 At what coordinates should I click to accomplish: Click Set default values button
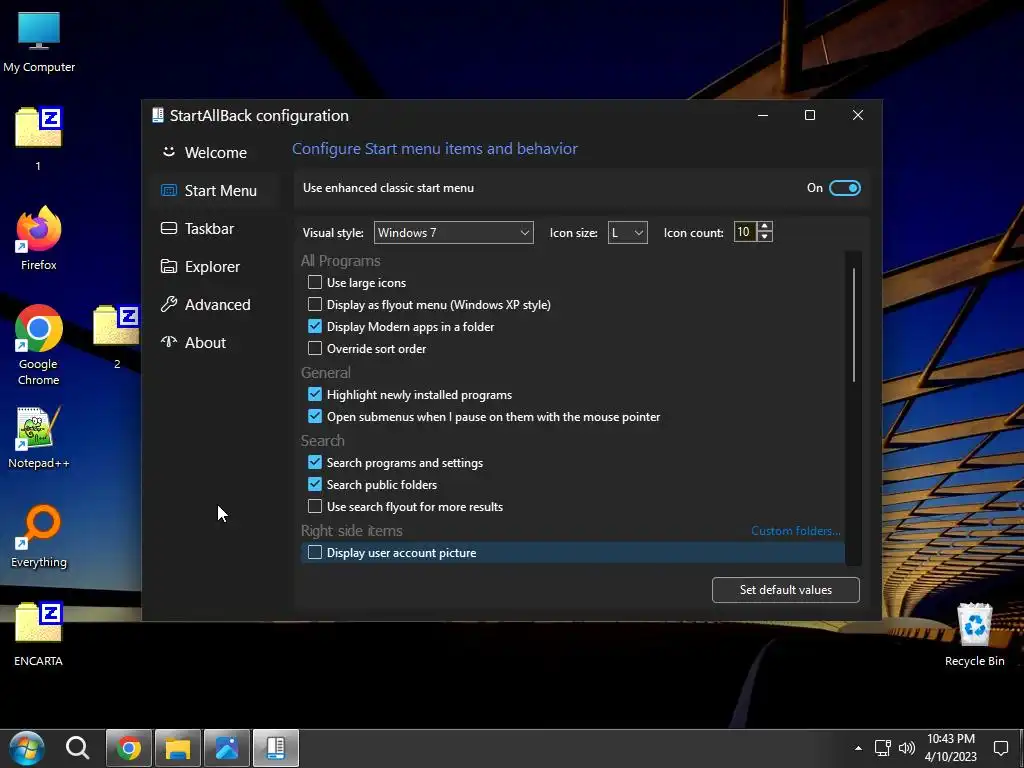(x=786, y=590)
